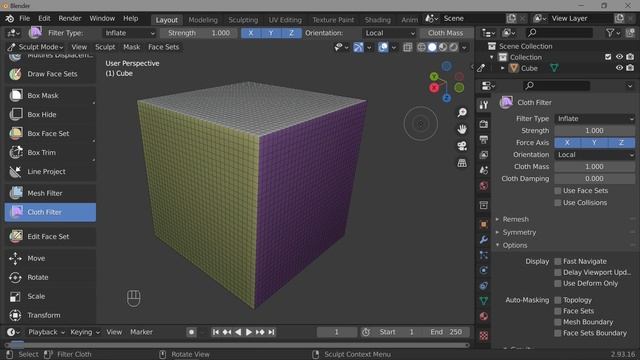Enable X-ray toggle icon in header

pos(407,47)
